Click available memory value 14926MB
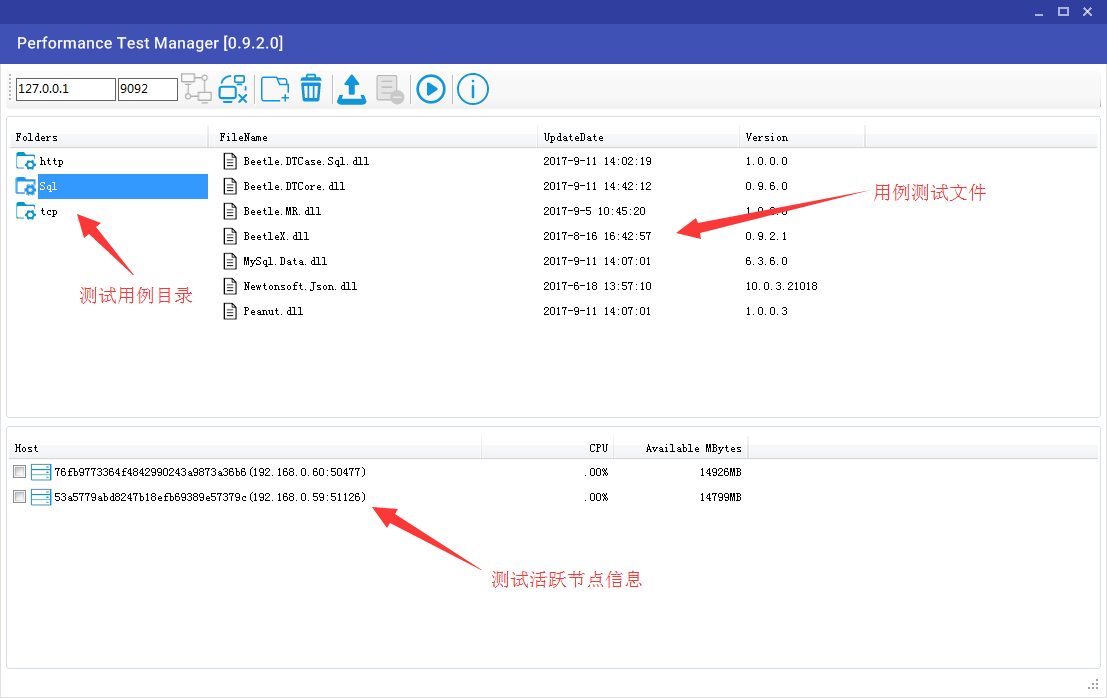 720,472
